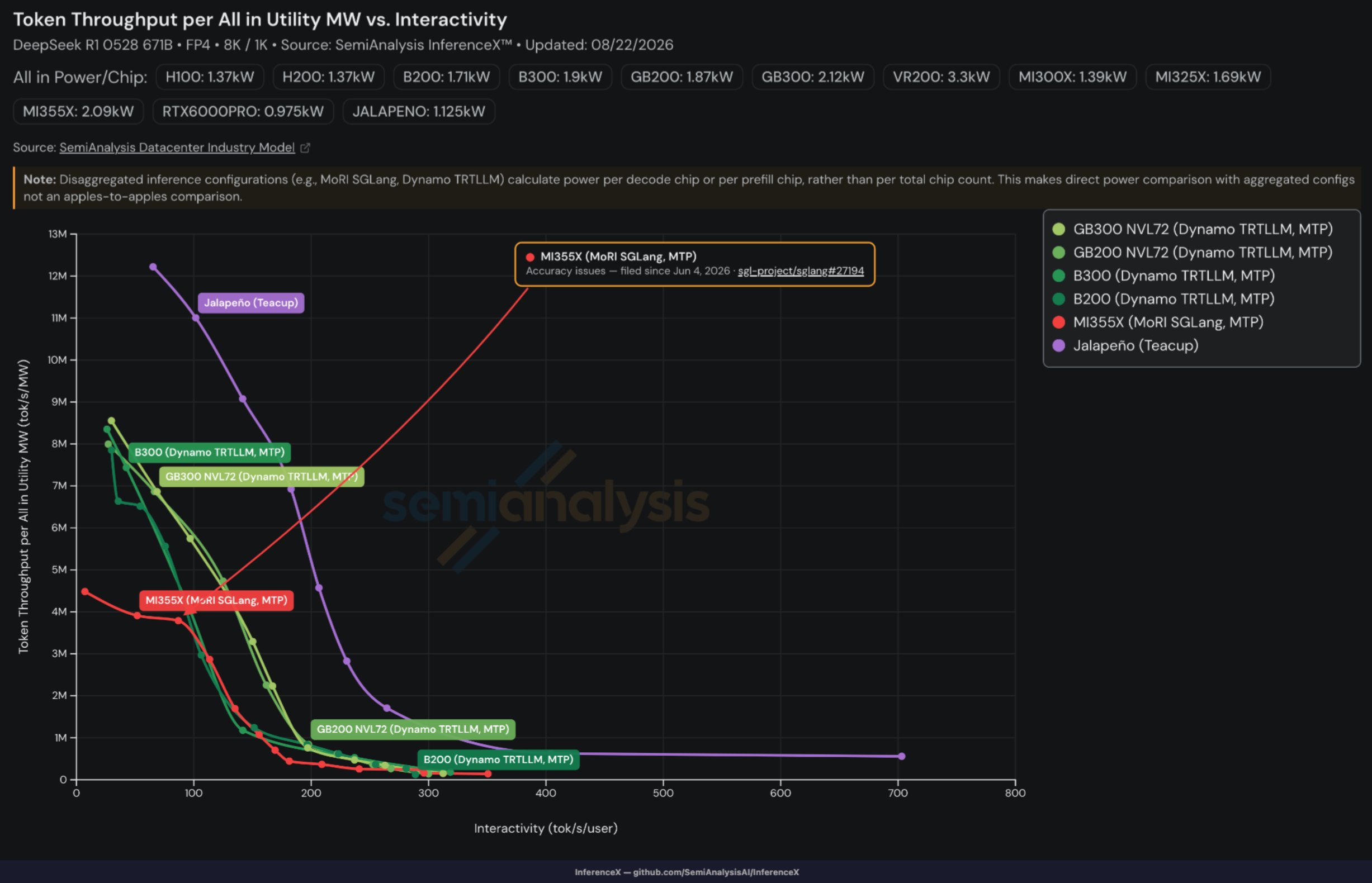Toggle B300 (Dynamo TRTLLM, MTP) legend entry

click(1164, 276)
